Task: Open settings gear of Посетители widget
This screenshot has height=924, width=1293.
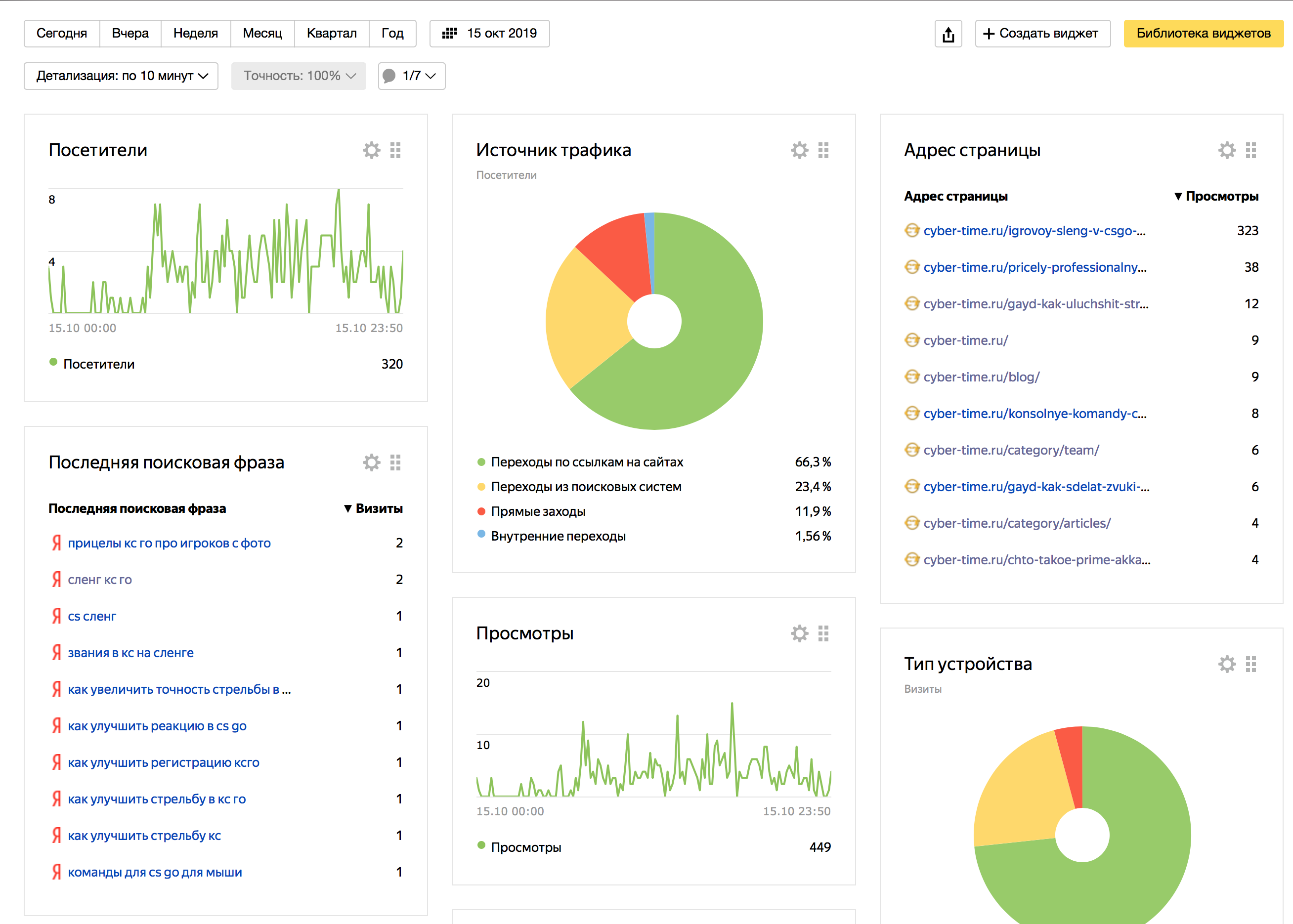Action: (x=371, y=150)
